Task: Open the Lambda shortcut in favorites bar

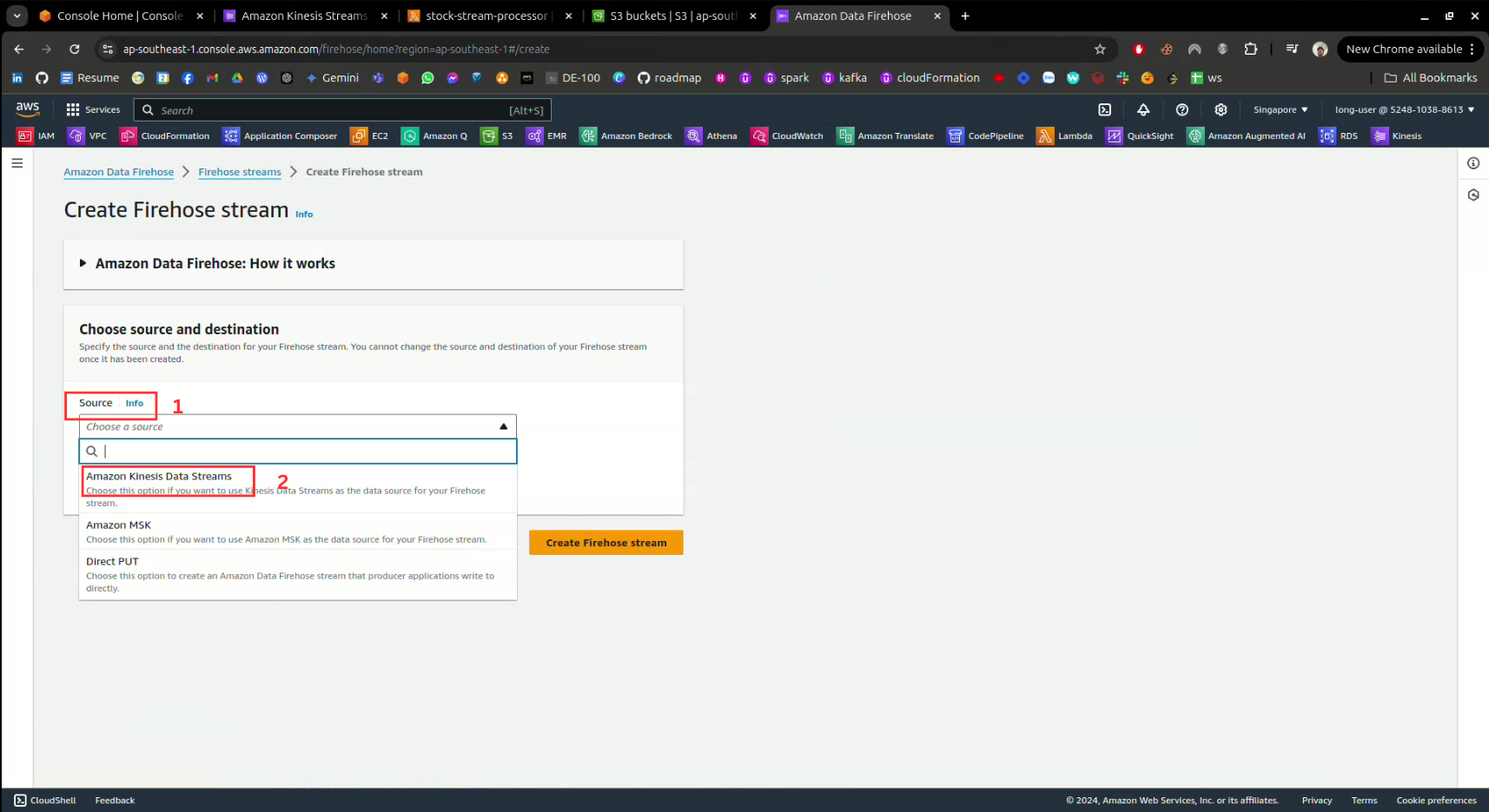Action: click(1064, 135)
